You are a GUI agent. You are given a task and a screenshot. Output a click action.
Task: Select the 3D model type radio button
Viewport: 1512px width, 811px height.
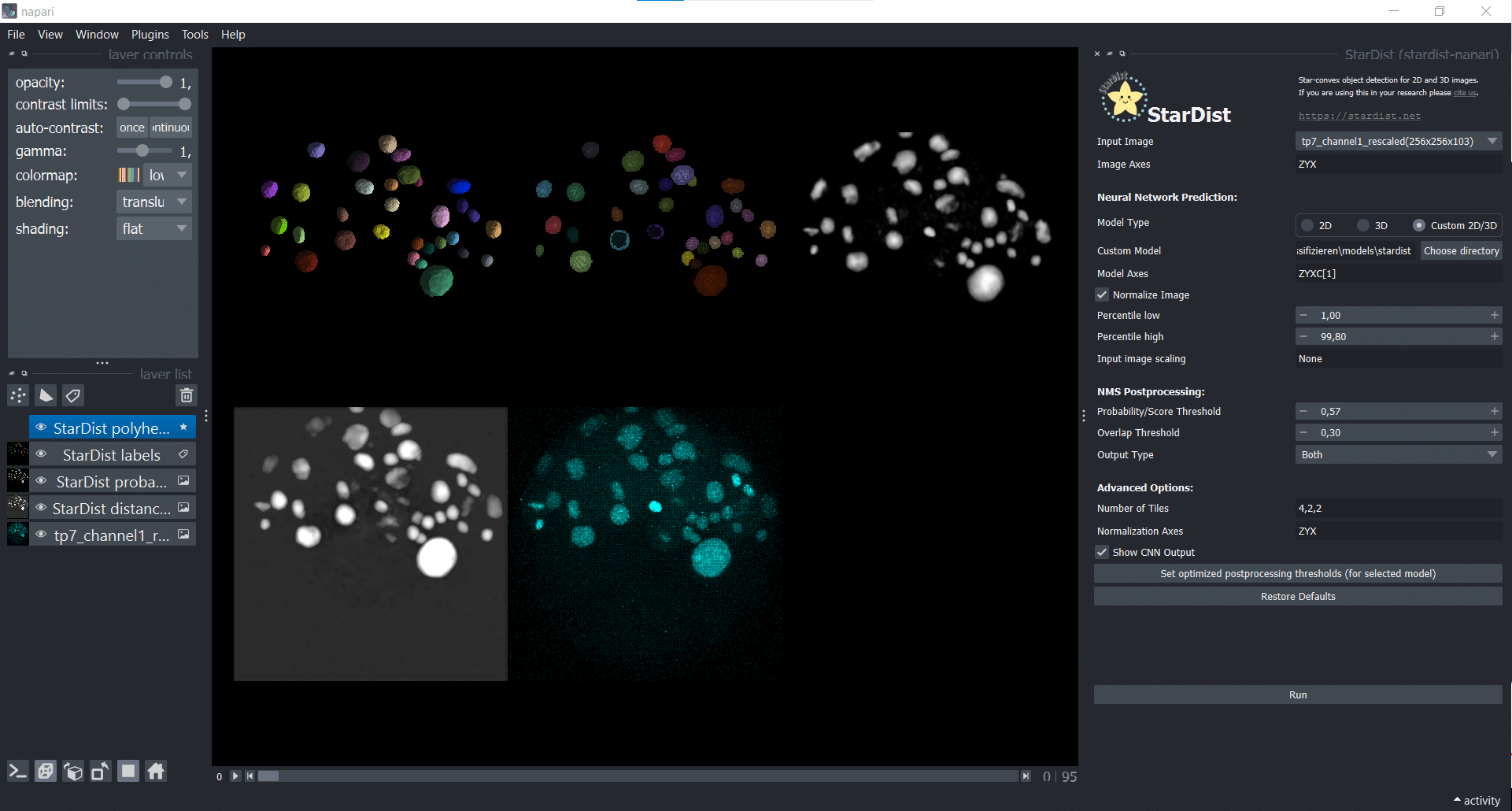pyautogui.click(x=1363, y=226)
